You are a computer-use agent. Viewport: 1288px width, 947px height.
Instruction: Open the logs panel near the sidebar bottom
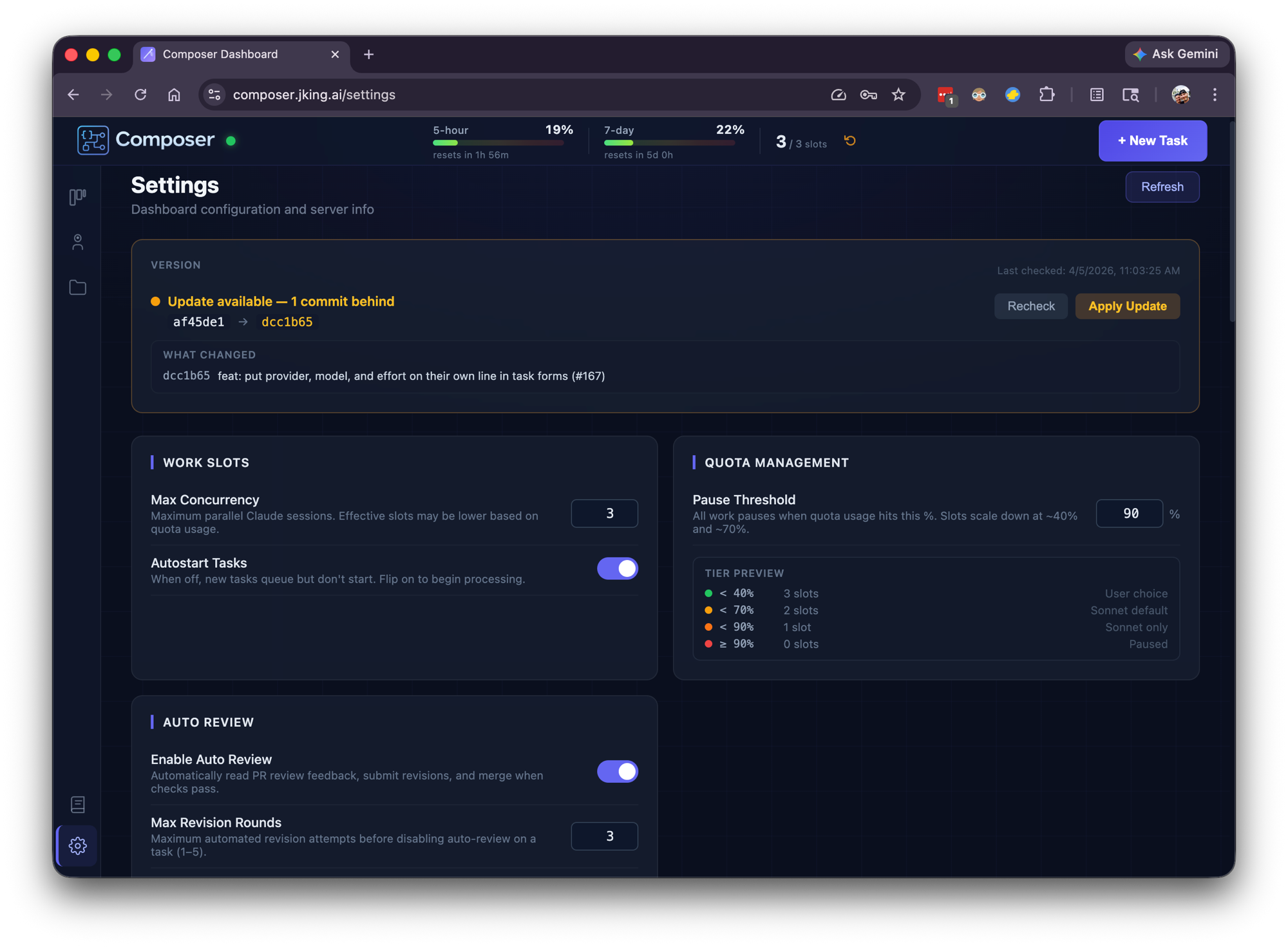coord(77,804)
